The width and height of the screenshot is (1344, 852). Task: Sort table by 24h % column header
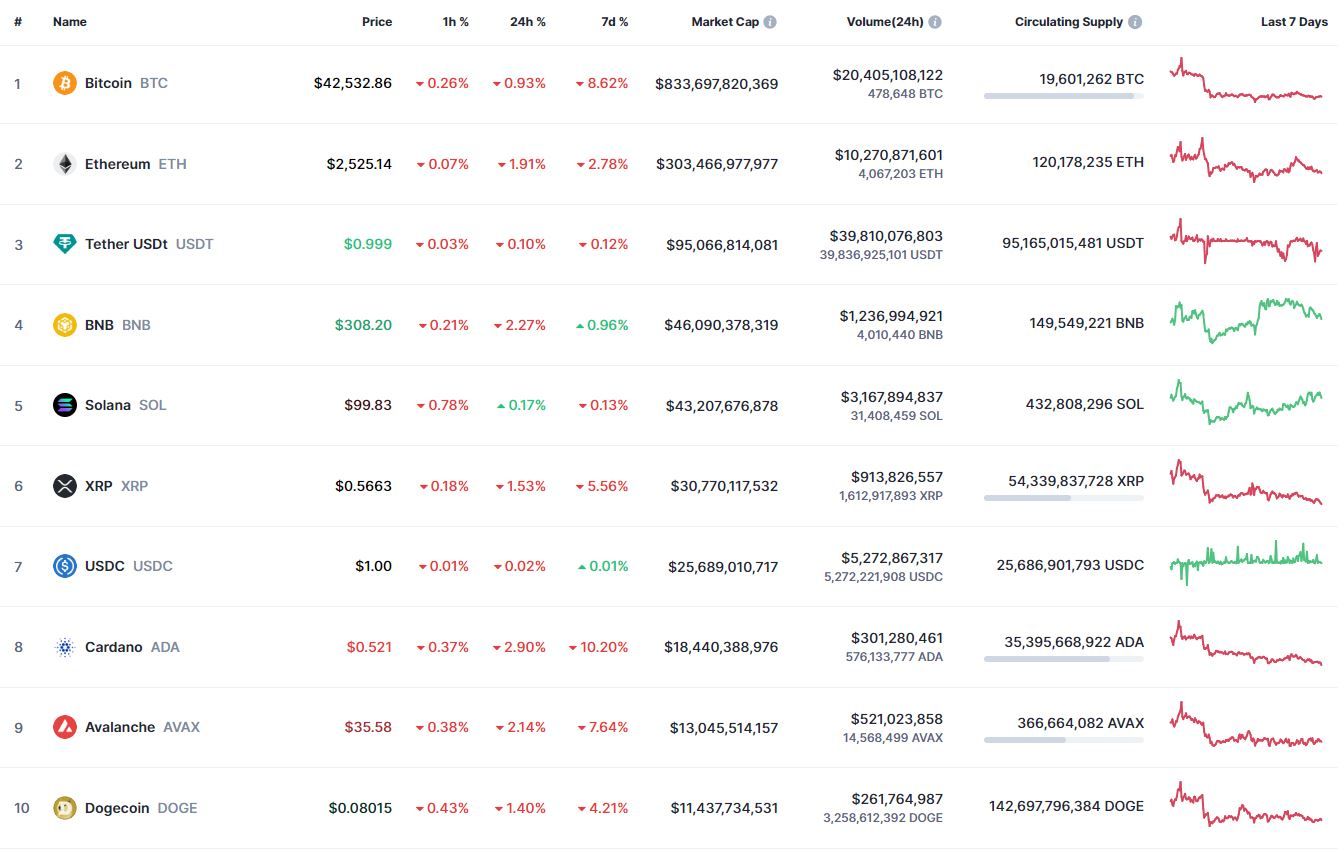[x=528, y=22]
